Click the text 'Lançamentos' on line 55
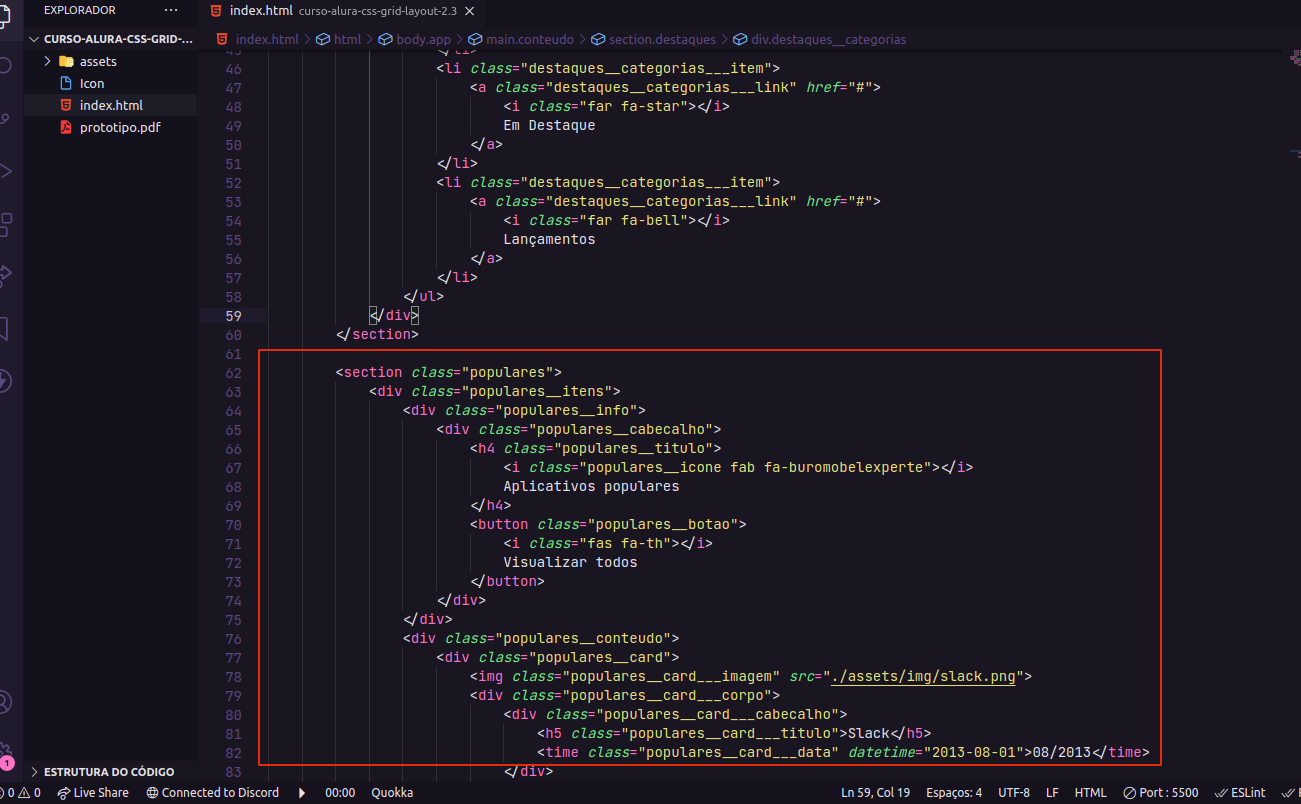The height and width of the screenshot is (804, 1301). click(x=549, y=239)
